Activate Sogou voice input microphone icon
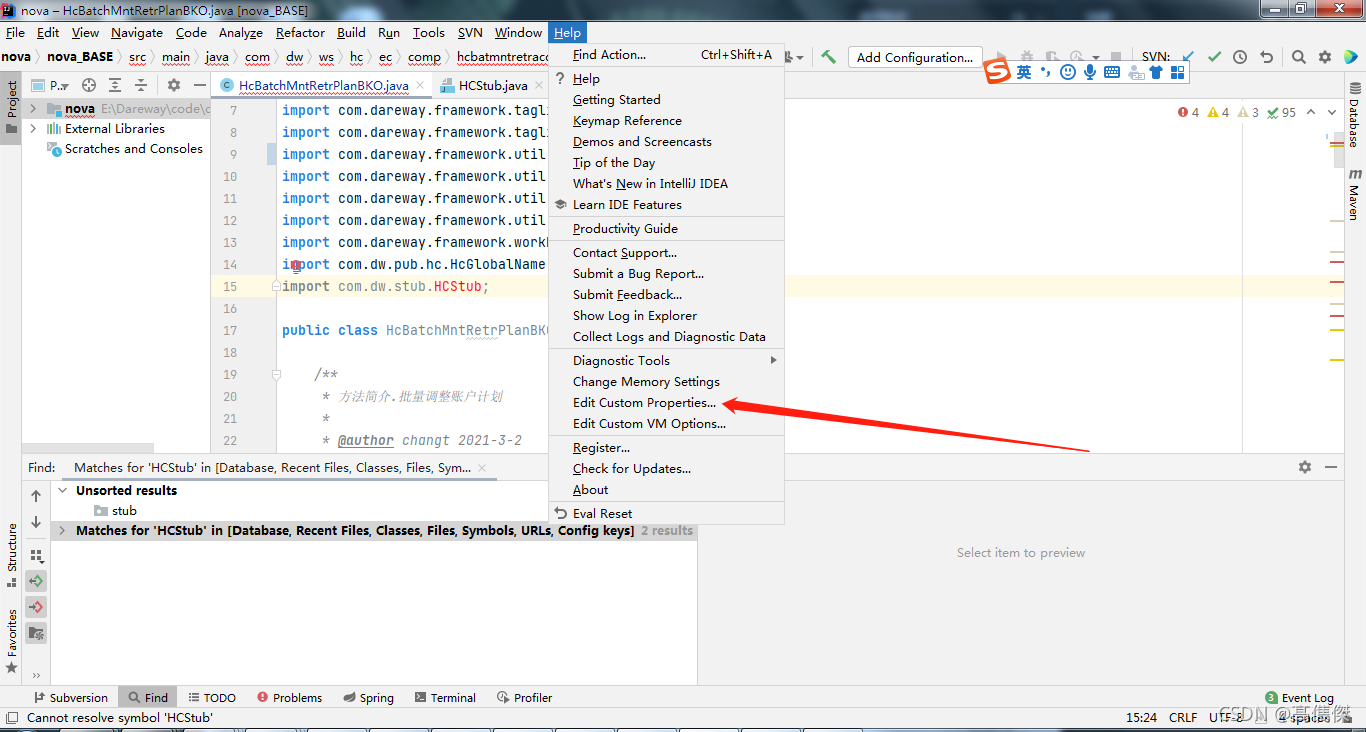 [1090, 72]
